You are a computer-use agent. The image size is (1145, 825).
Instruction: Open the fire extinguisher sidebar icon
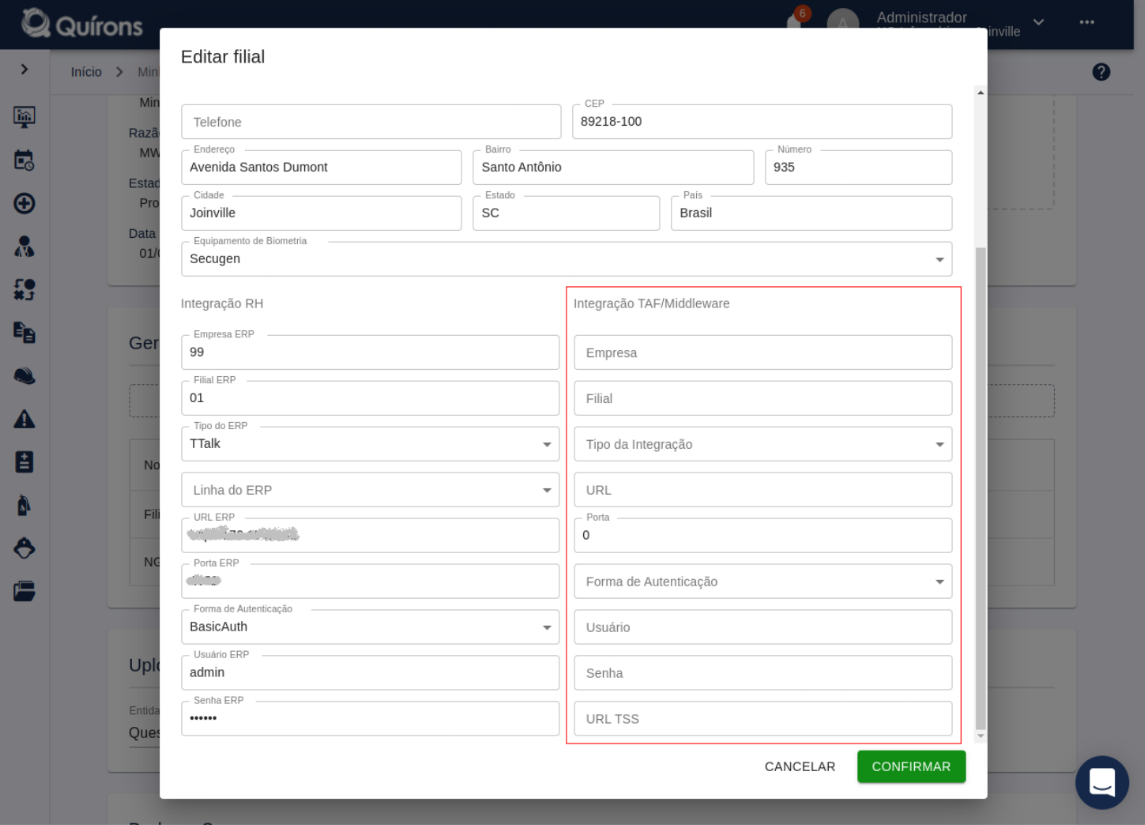coord(24,505)
